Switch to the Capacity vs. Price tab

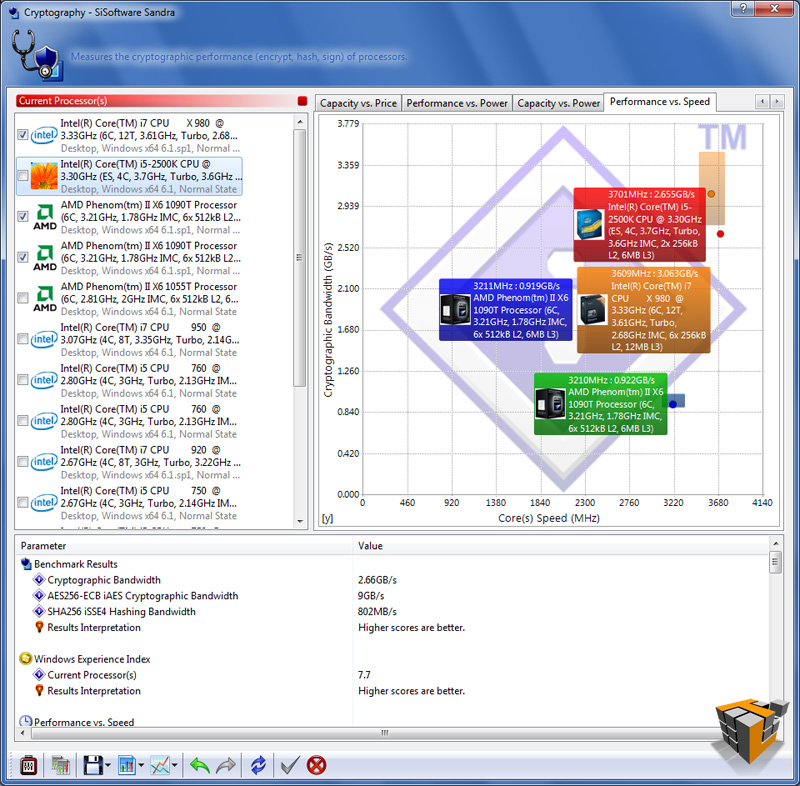(358, 103)
